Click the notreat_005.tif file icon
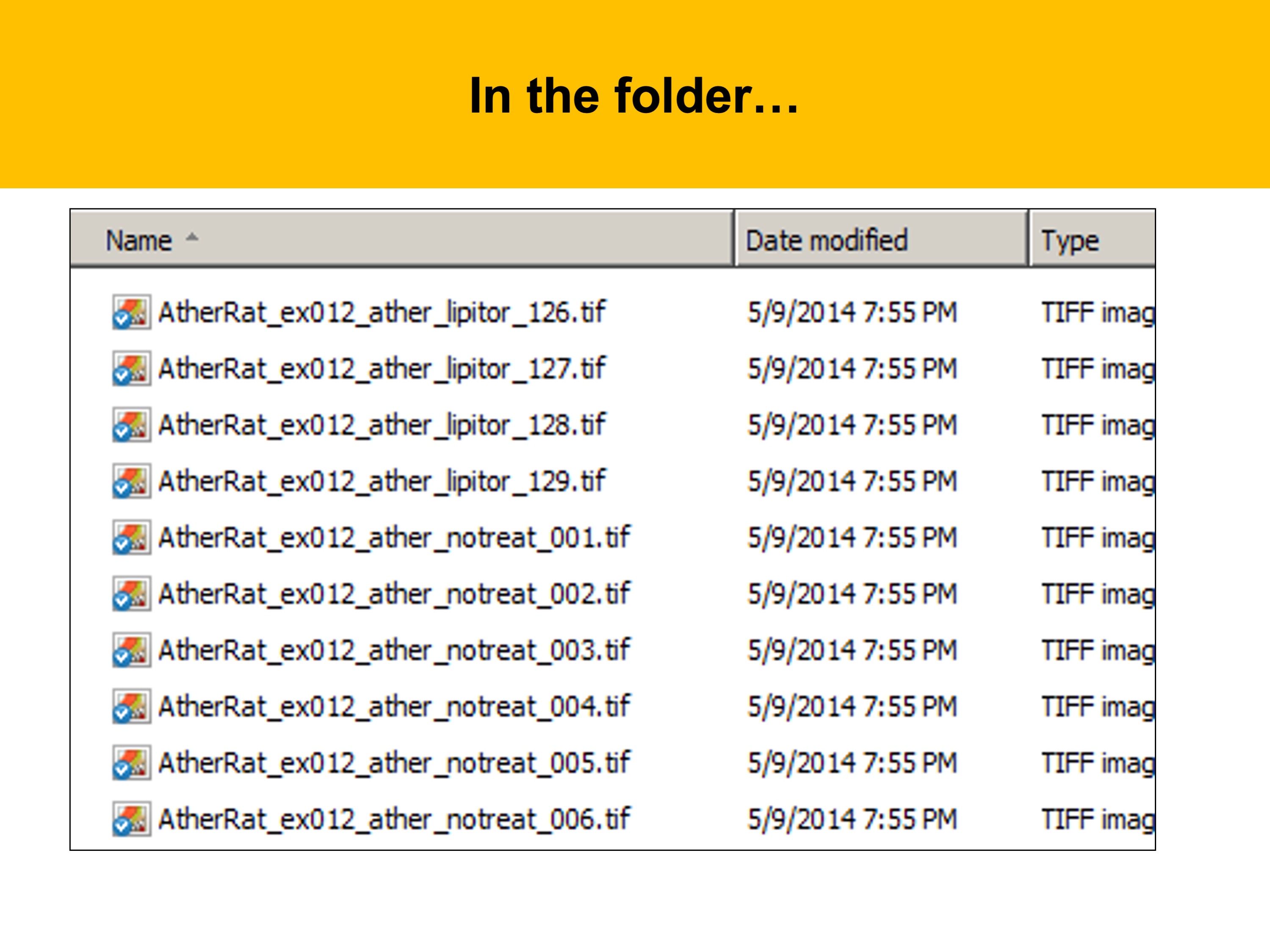Viewport: 1270px width, 952px height. (x=131, y=763)
